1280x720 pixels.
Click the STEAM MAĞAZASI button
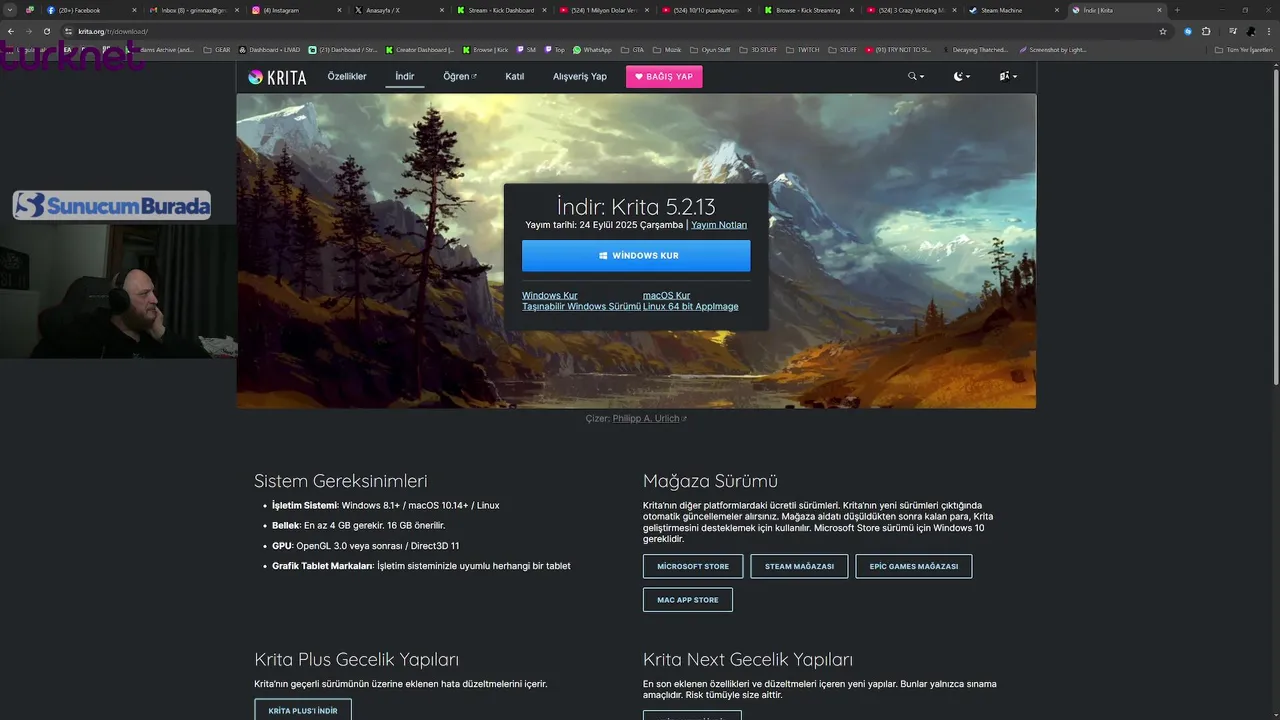(x=799, y=566)
